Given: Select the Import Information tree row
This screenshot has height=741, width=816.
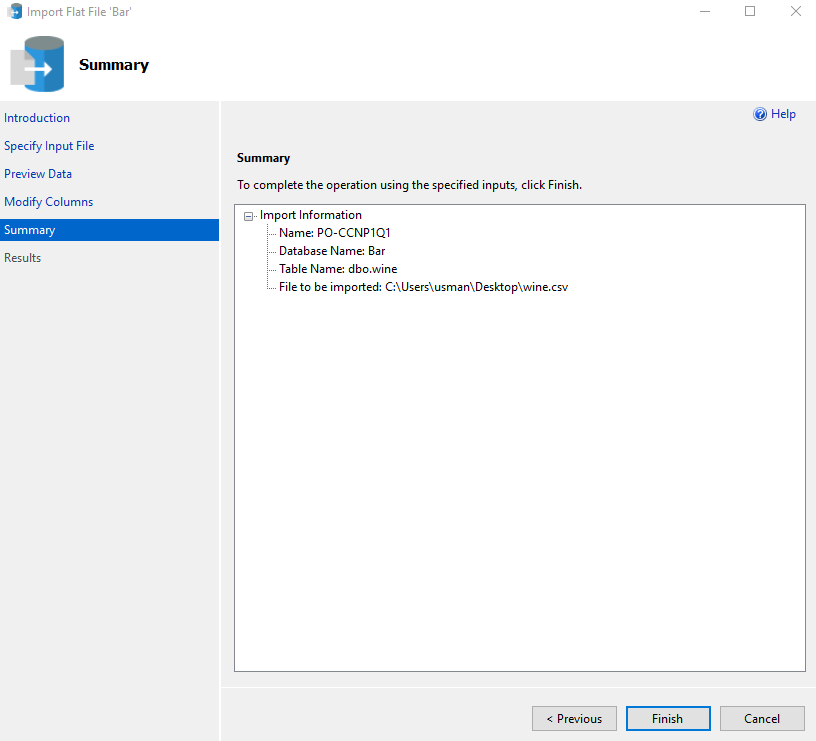Looking at the screenshot, I should coord(311,215).
